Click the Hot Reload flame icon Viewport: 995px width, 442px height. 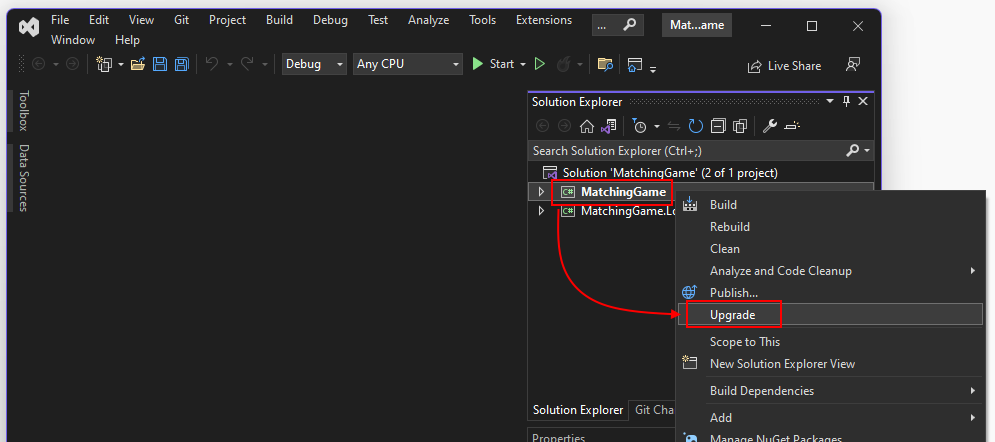click(x=563, y=64)
